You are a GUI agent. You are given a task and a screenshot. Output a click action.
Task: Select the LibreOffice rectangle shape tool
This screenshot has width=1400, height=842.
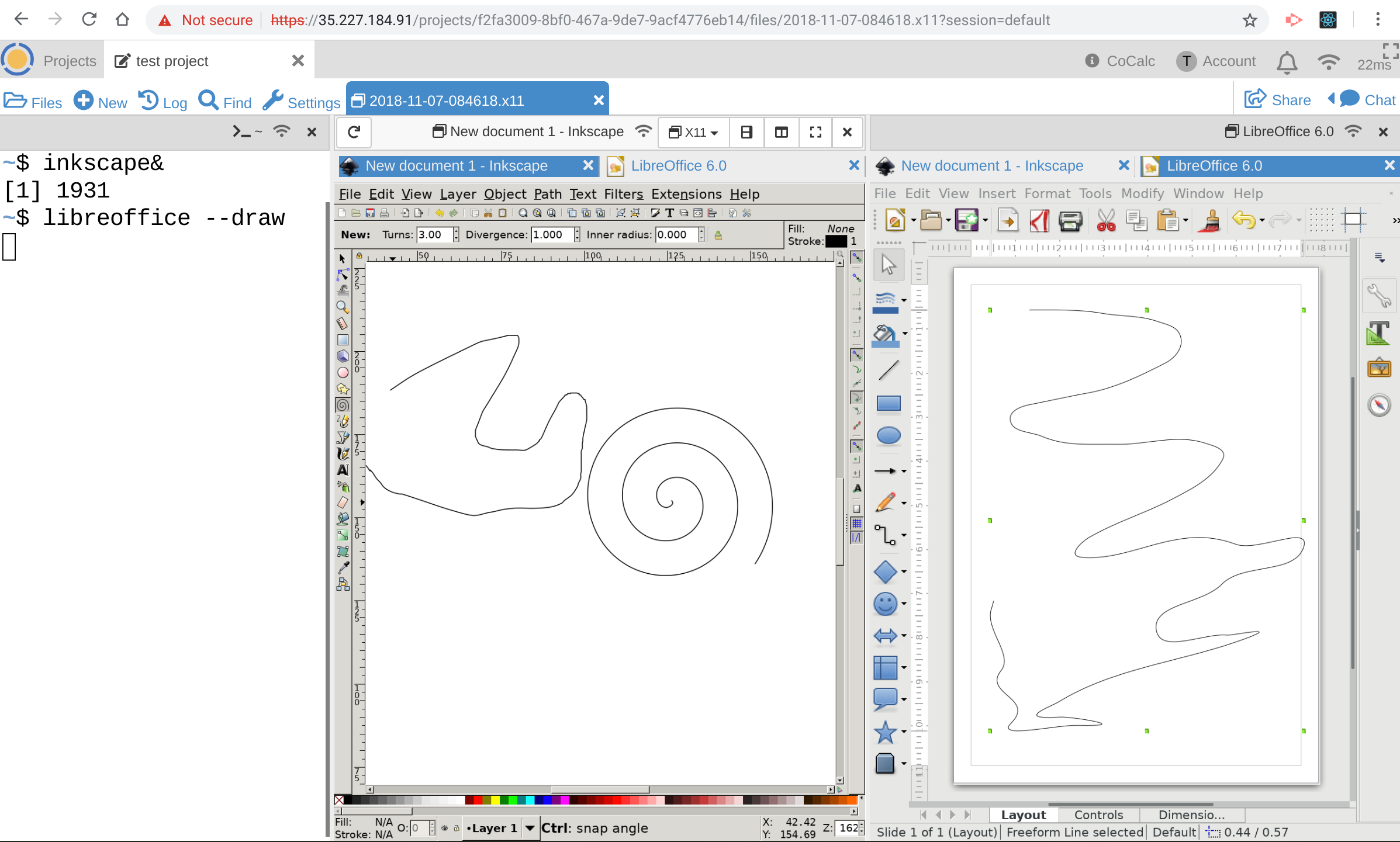(888, 403)
